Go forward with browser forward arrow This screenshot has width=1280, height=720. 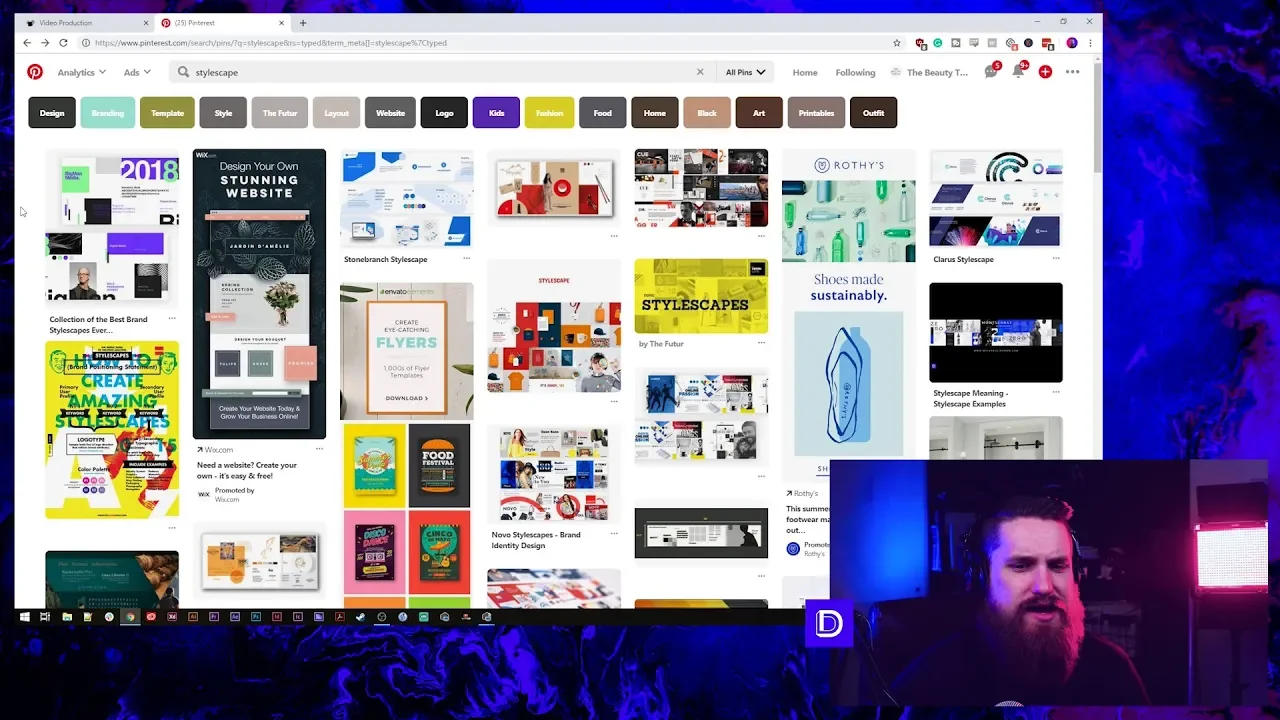[45, 43]
